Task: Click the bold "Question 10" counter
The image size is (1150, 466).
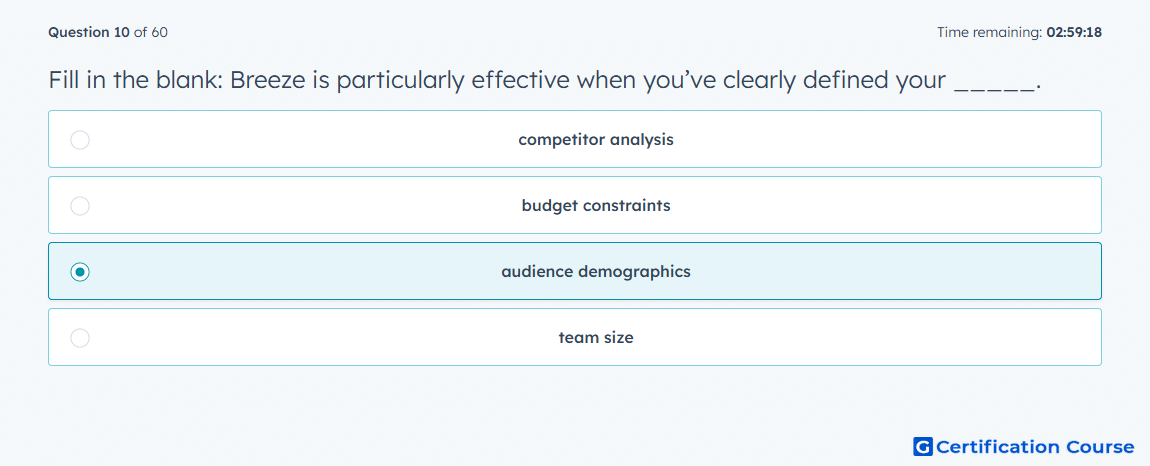Action: 89,32
